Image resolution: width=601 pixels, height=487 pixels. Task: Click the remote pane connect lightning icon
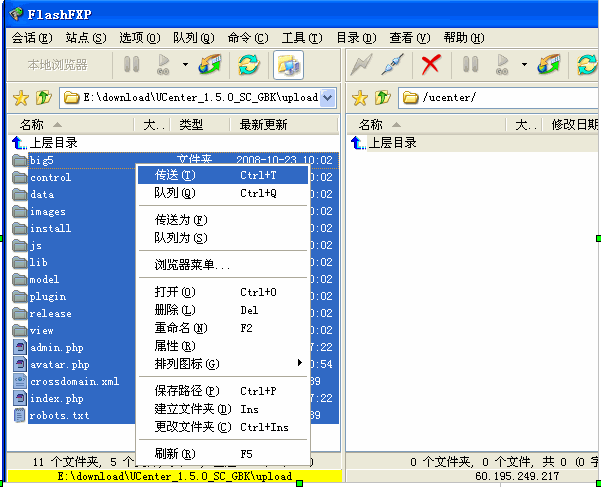pyautogui.click(x=361, y=64)
